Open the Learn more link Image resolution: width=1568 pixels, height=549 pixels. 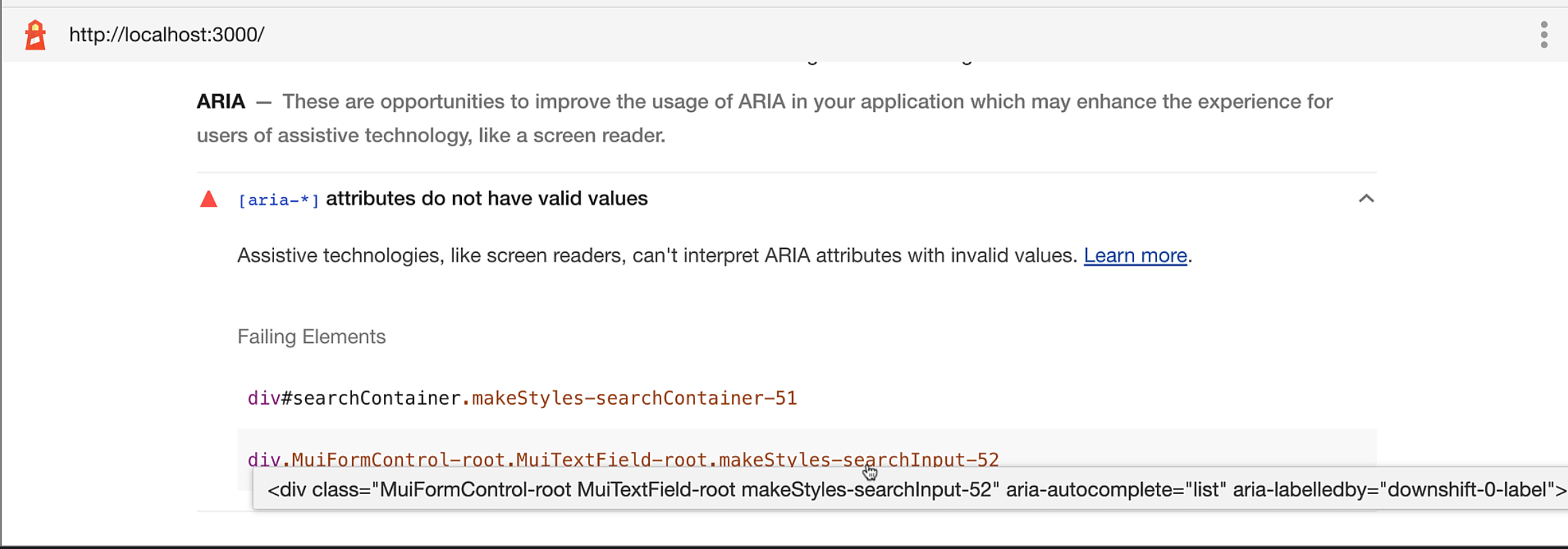point(1135,256)
